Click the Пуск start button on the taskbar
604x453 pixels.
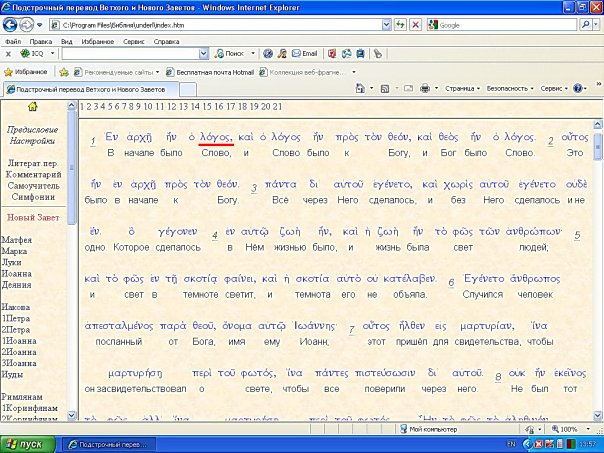click(27, 442)
